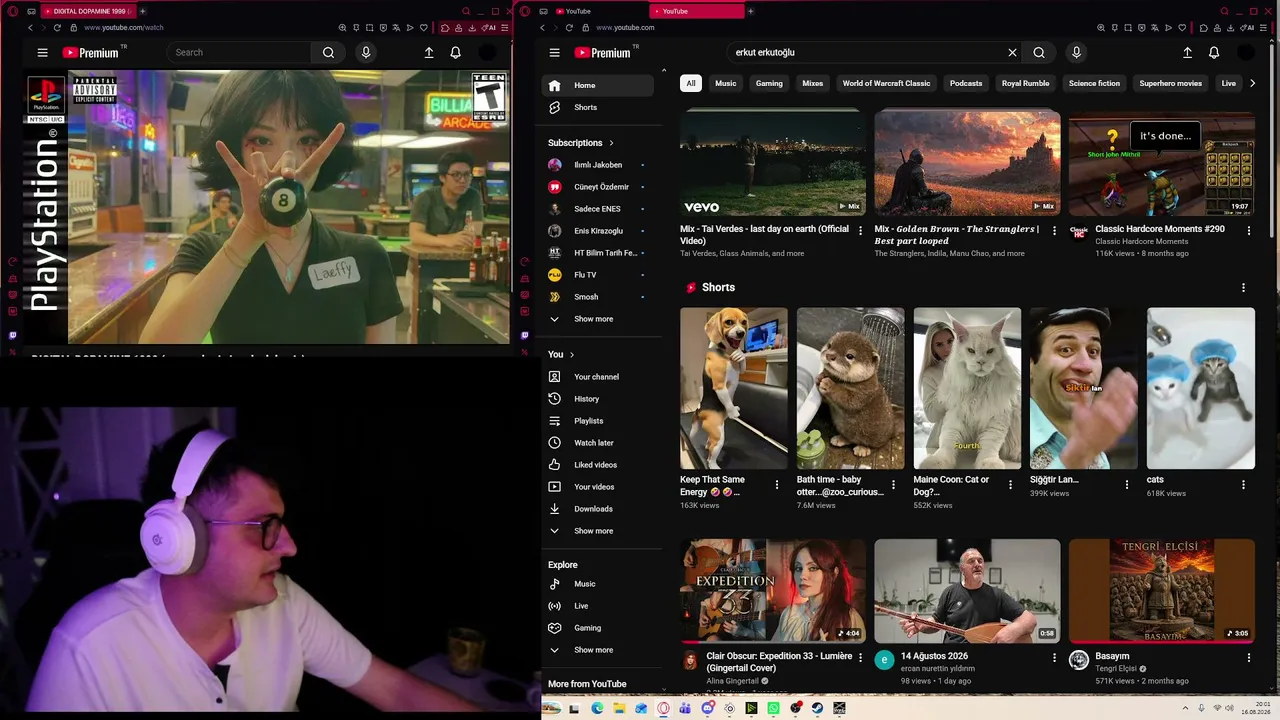Add a new tab in the right browser window
This screenshot has height=720, width=1280.
click(750, 11)
